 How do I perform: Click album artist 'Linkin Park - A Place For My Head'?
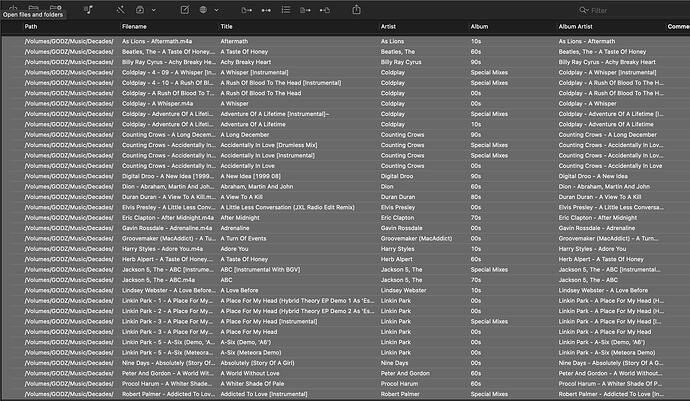[605, 332]
